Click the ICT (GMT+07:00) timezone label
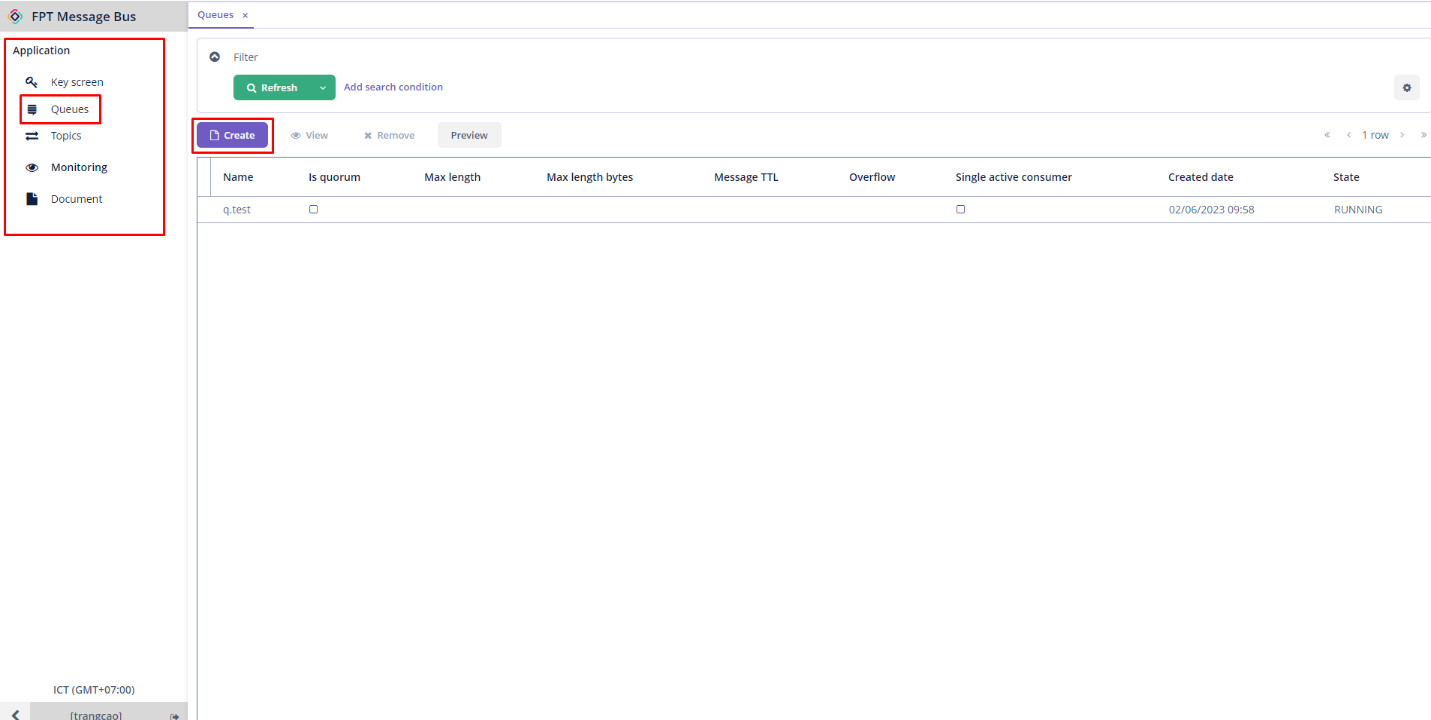Image resolution: width=1431 pixels, height=720 pixels. pyautogui.click(x=94, y=690)
